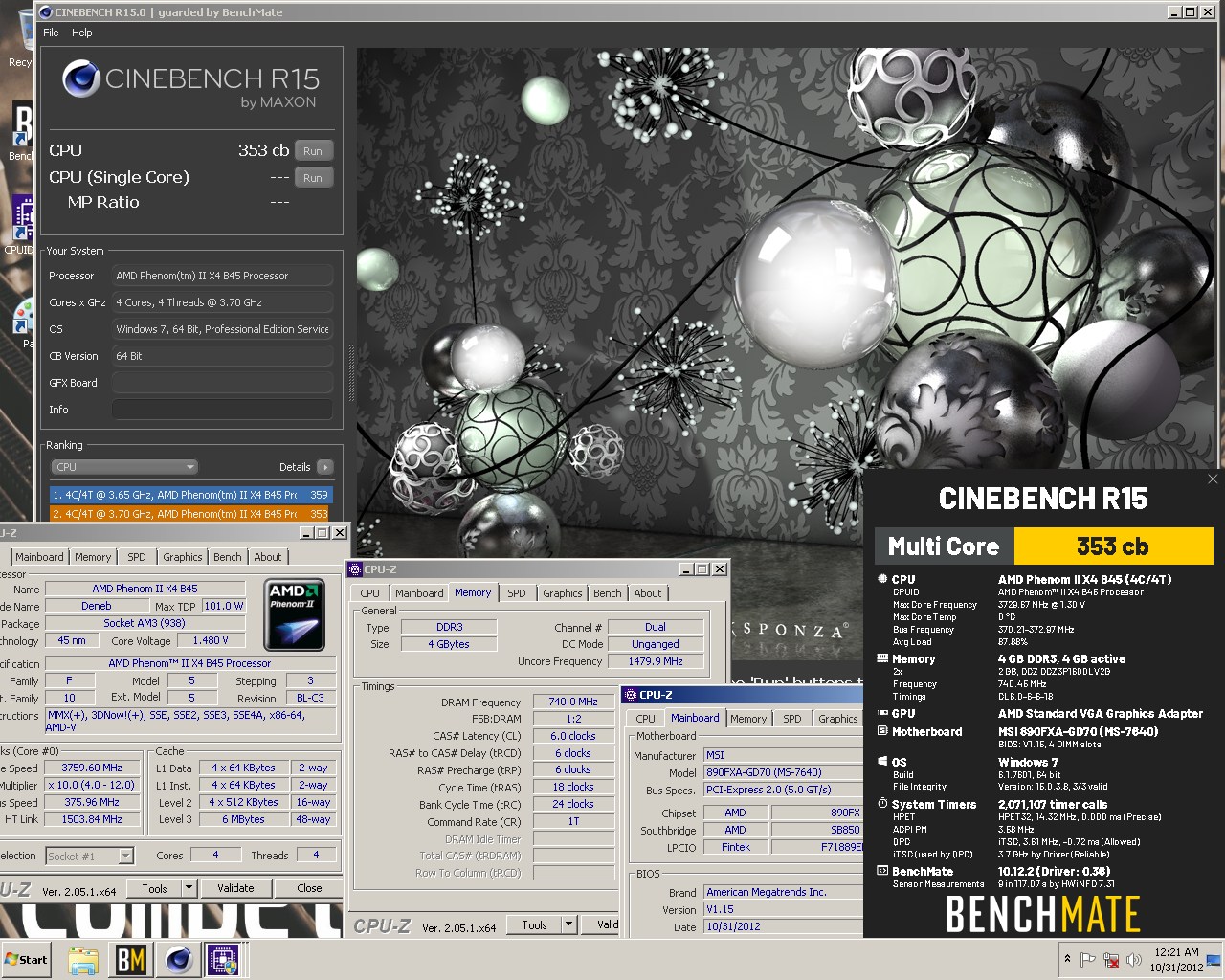The image size is (1225, 980).
Task: Run the CPU multi-core benchmark
Action: coord(313,151)
